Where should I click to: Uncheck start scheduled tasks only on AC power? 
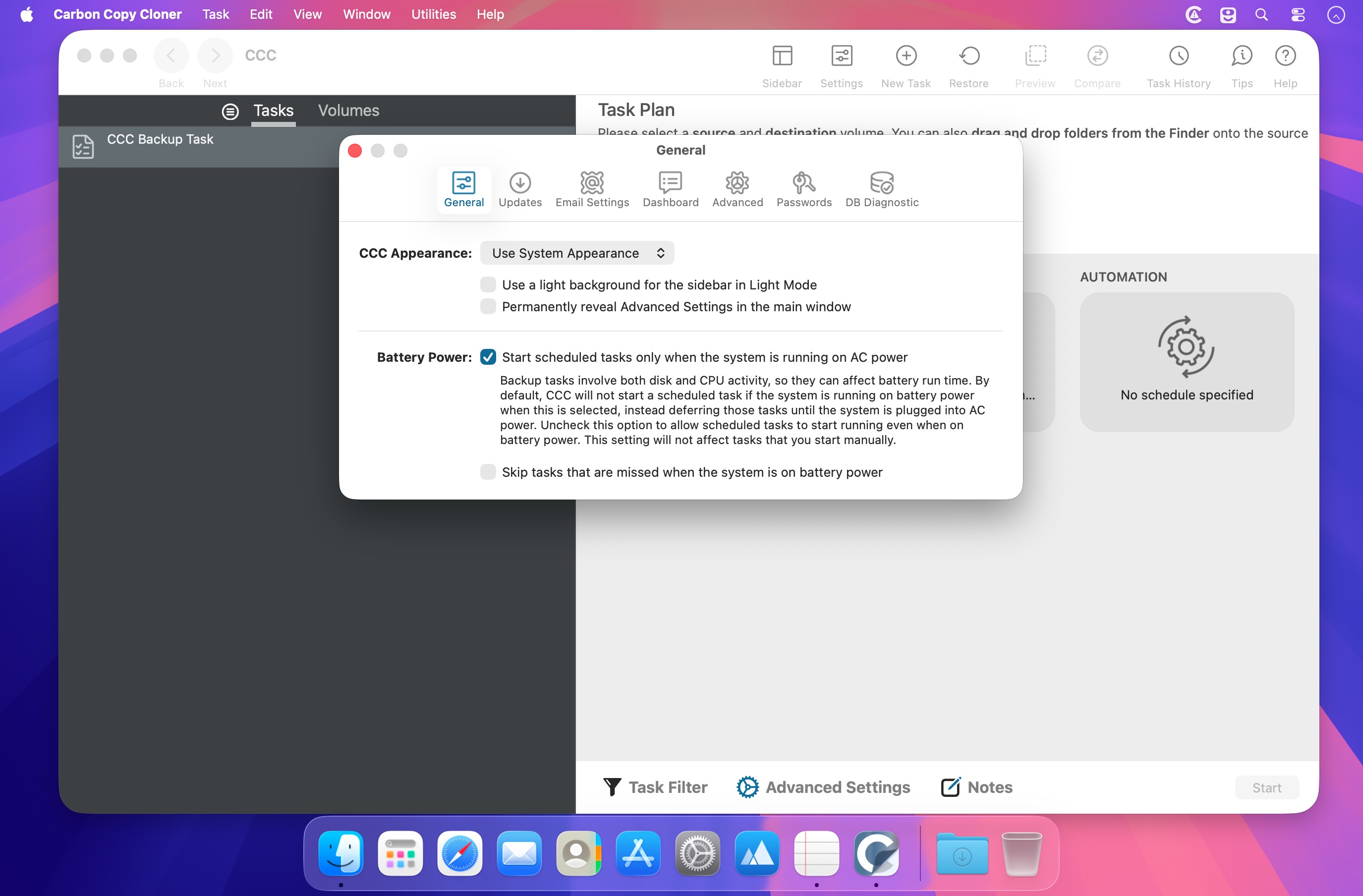point(488,357)
